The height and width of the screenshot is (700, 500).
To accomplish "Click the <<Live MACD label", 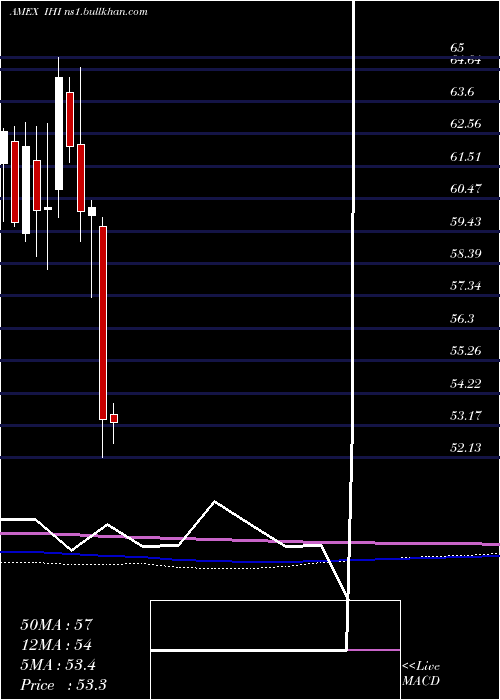I will pos(421,673).
